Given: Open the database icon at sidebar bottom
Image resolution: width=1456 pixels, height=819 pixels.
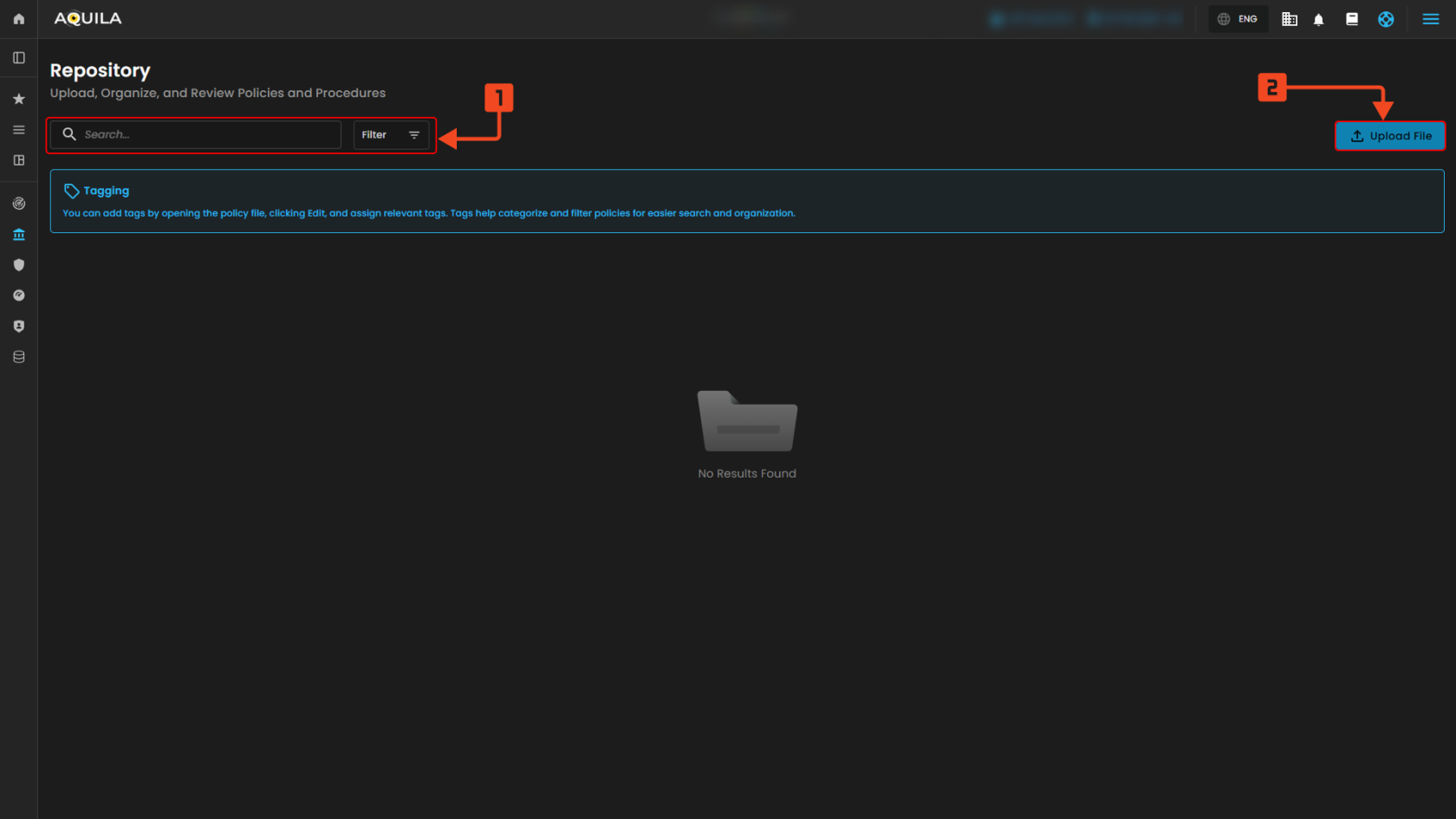Looking at the screenshot, I should pyautogui.click(x=18, y=356).
